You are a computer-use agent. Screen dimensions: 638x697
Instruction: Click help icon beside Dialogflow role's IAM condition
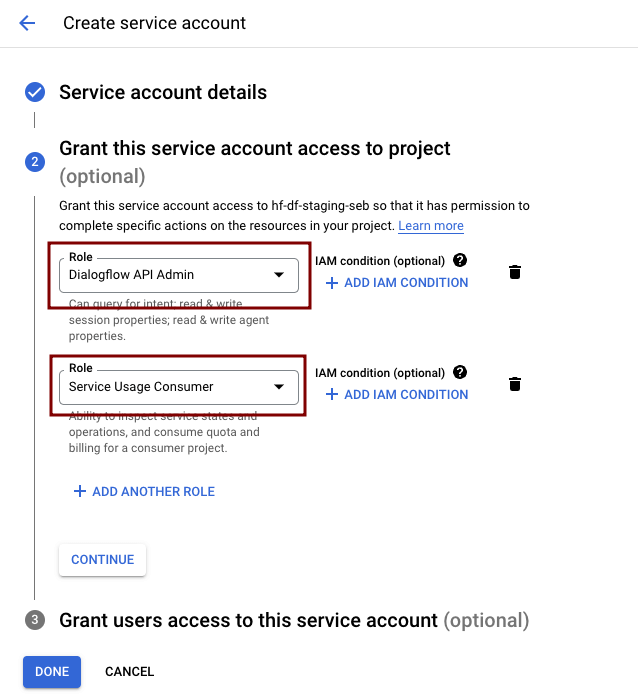[x=460, y=260]
